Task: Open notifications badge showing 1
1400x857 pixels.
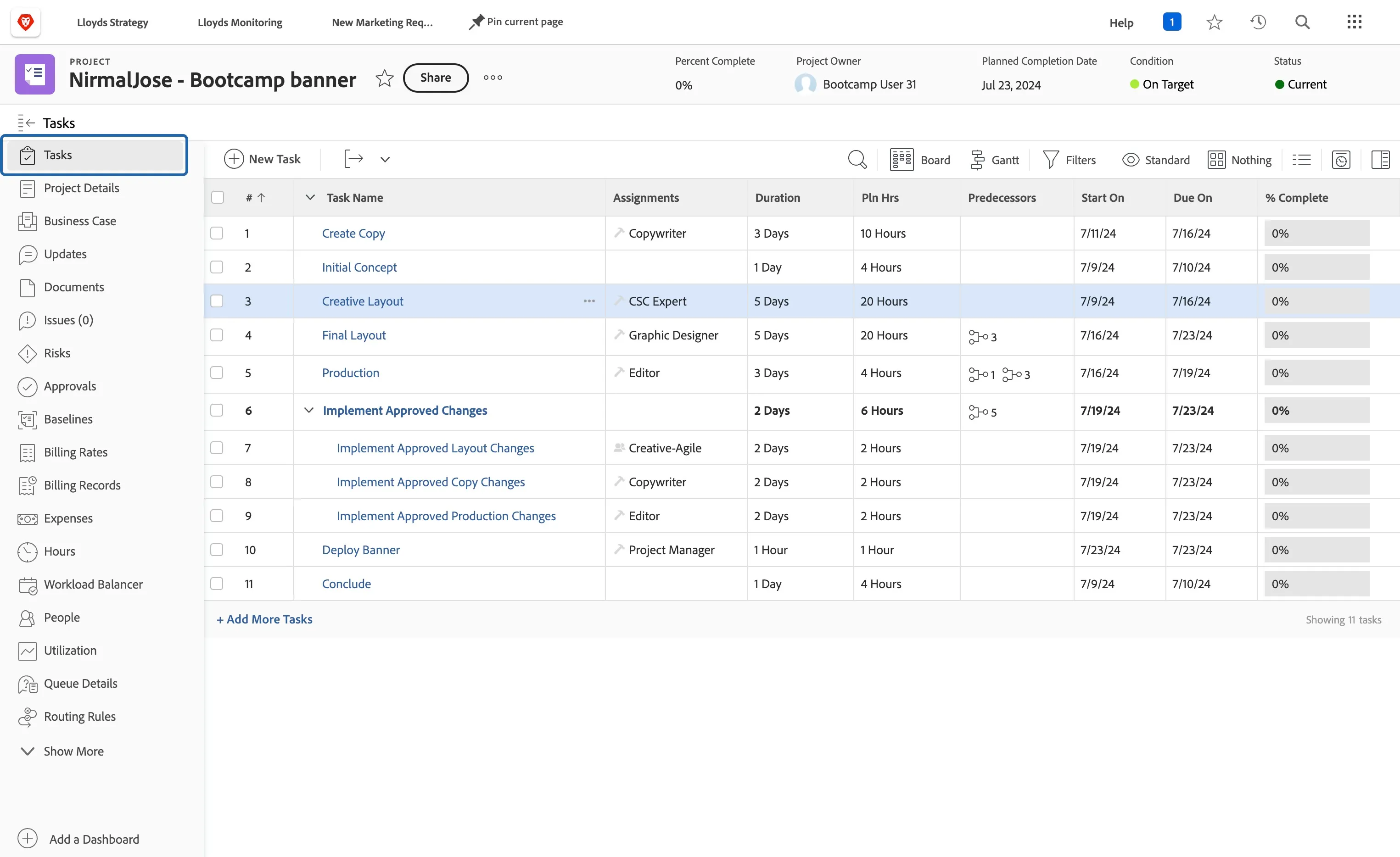Action: (1171, 22)
